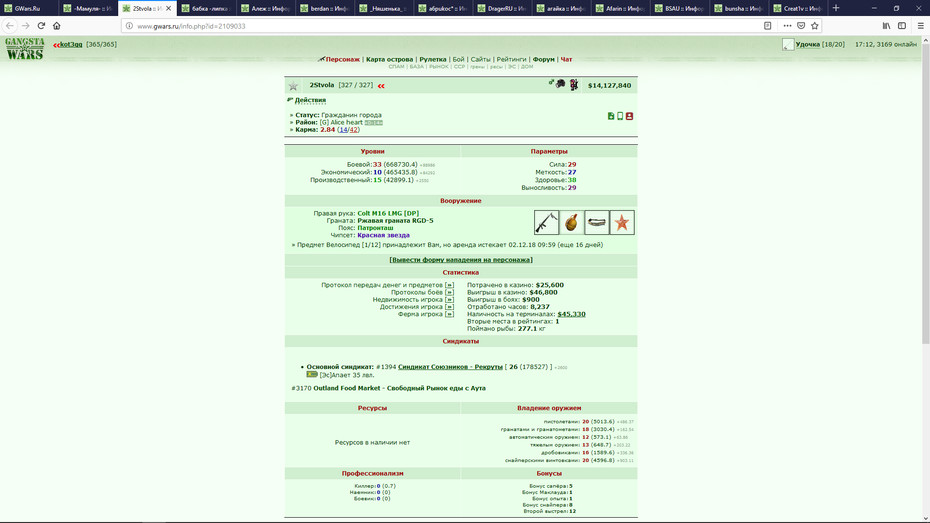Viewport: 930px width, 523px height.
Task: Click the positive karma count 14
Action: (343, 130)
